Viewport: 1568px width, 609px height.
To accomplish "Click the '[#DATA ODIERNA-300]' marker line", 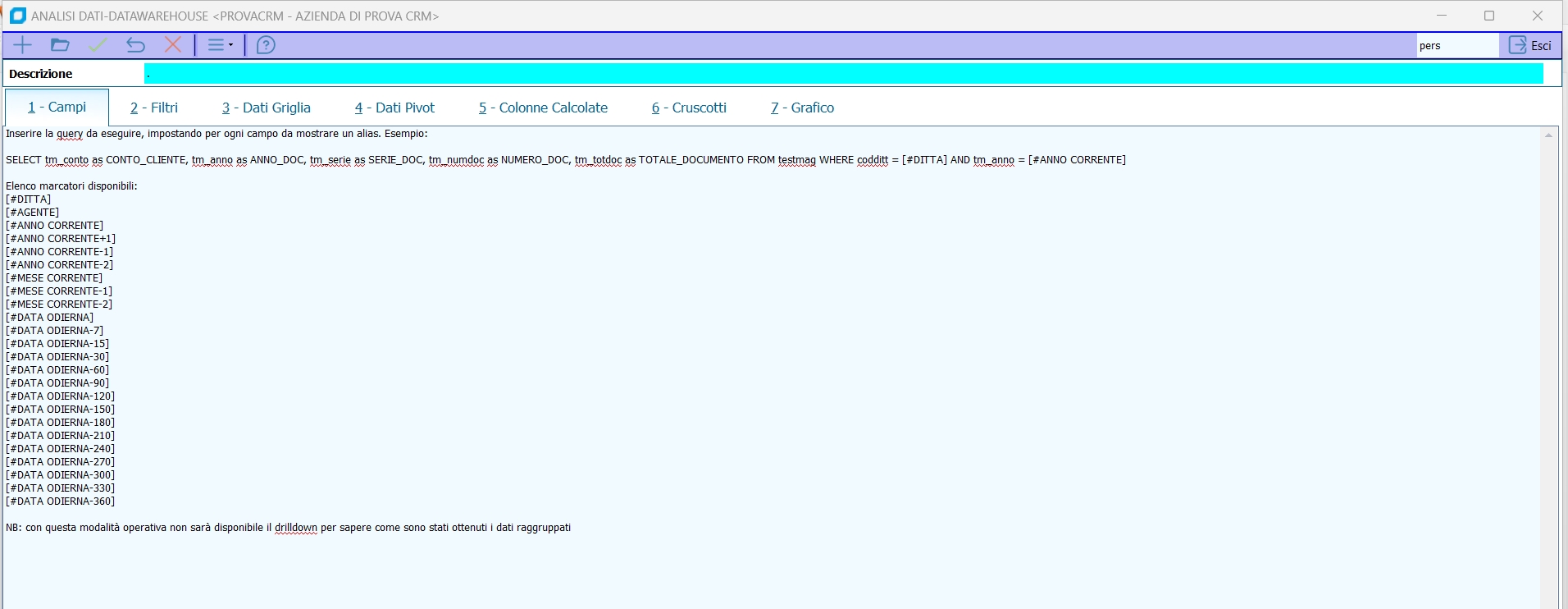I will 61,475.
